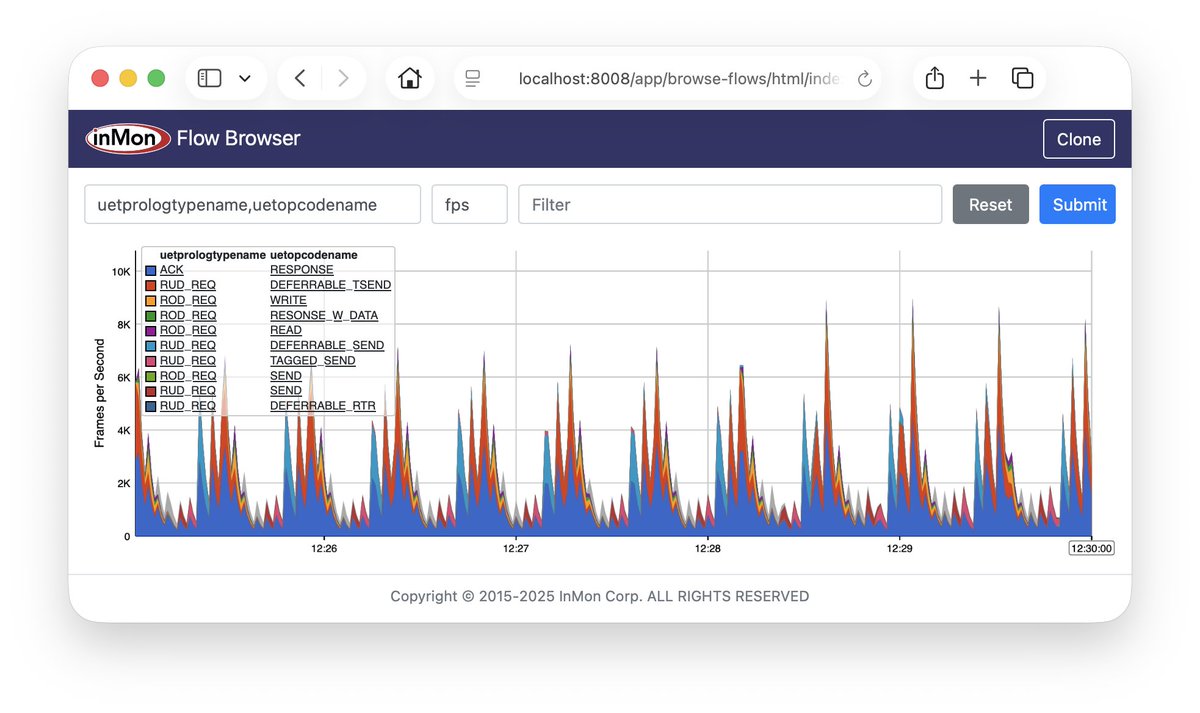
Task: Click the fps value field
Action: tap(469, 204)
